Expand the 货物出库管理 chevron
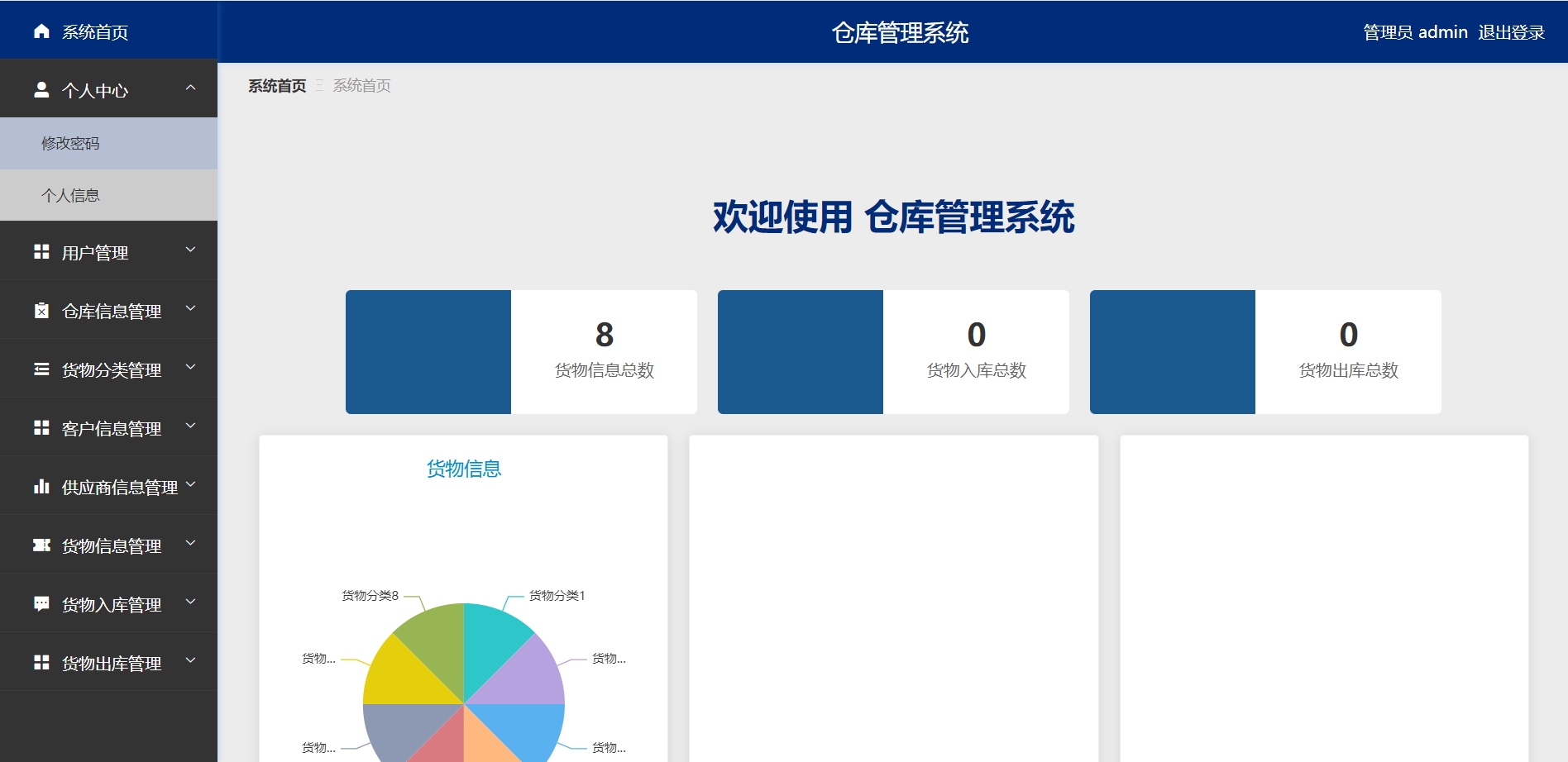Screen dimensions: 1568x762 point(191,660)
